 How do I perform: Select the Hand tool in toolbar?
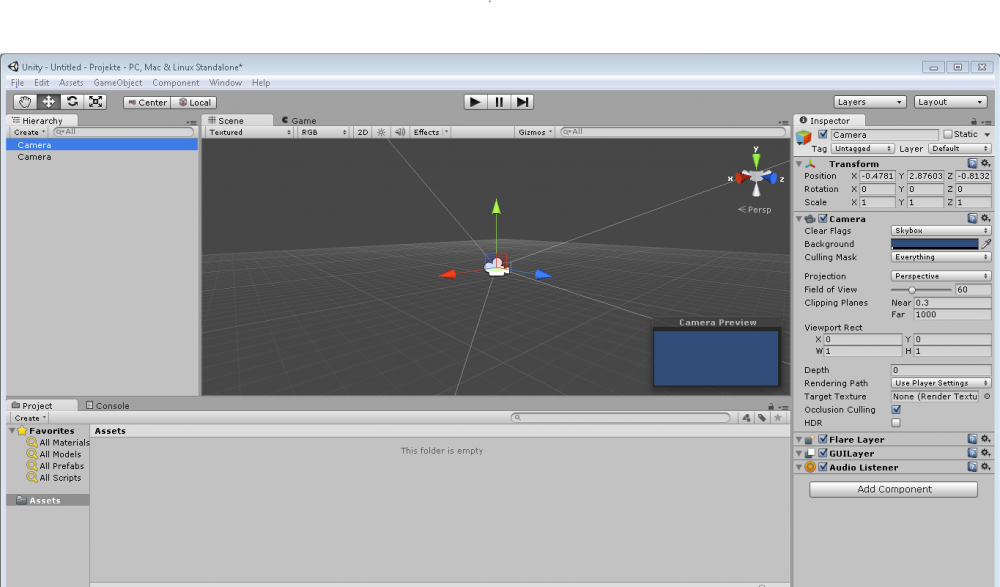tap(25, 102)
